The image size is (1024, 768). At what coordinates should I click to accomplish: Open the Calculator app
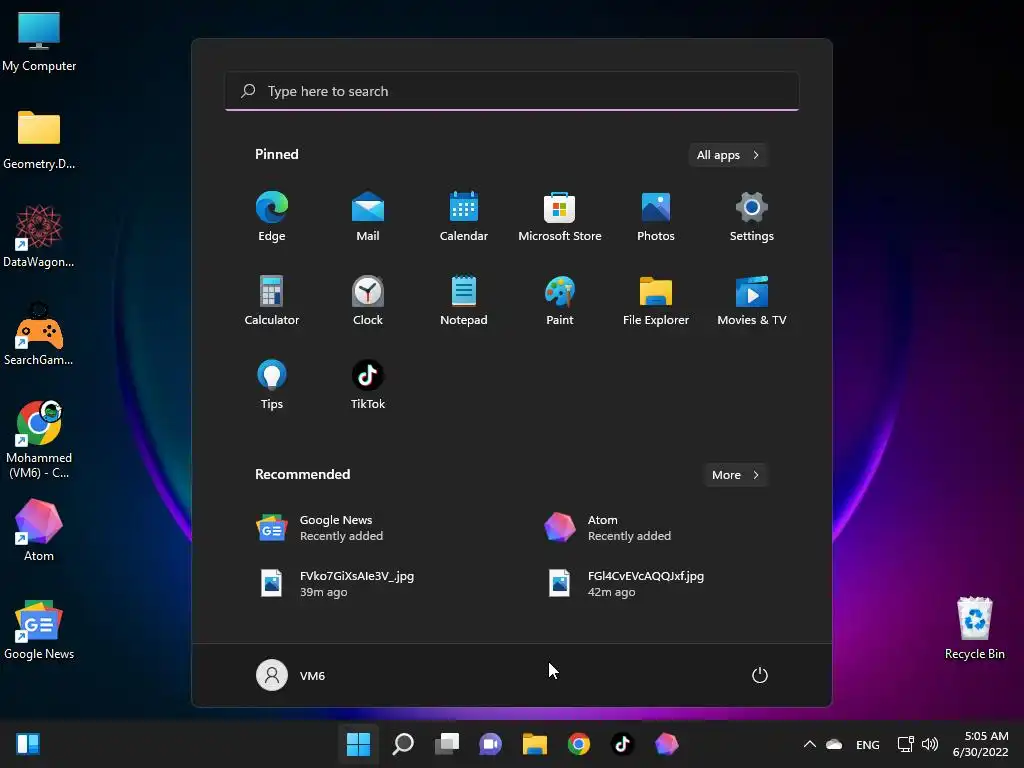272,300
